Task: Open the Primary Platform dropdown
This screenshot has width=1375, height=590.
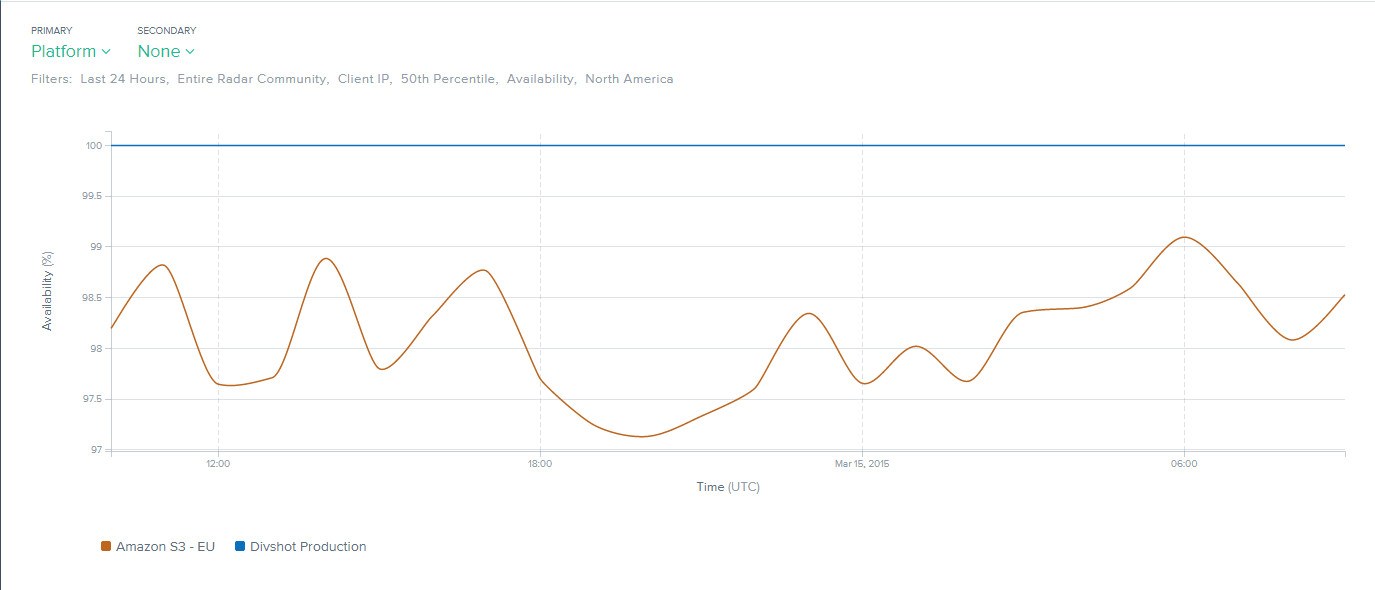Action: pyautogui.click(x=70, y=52)
